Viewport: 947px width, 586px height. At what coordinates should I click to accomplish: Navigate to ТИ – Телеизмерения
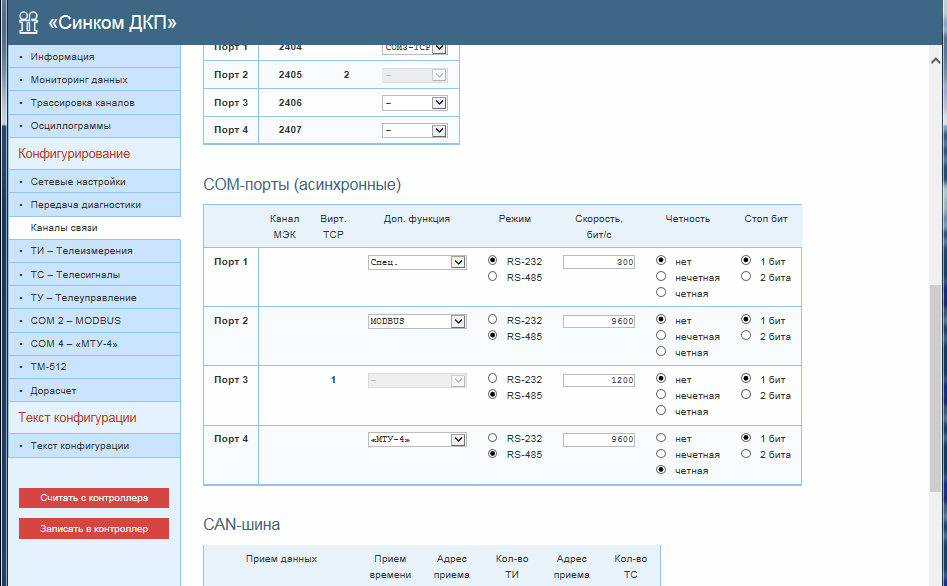pyautogui.click(x=81, y=251)
